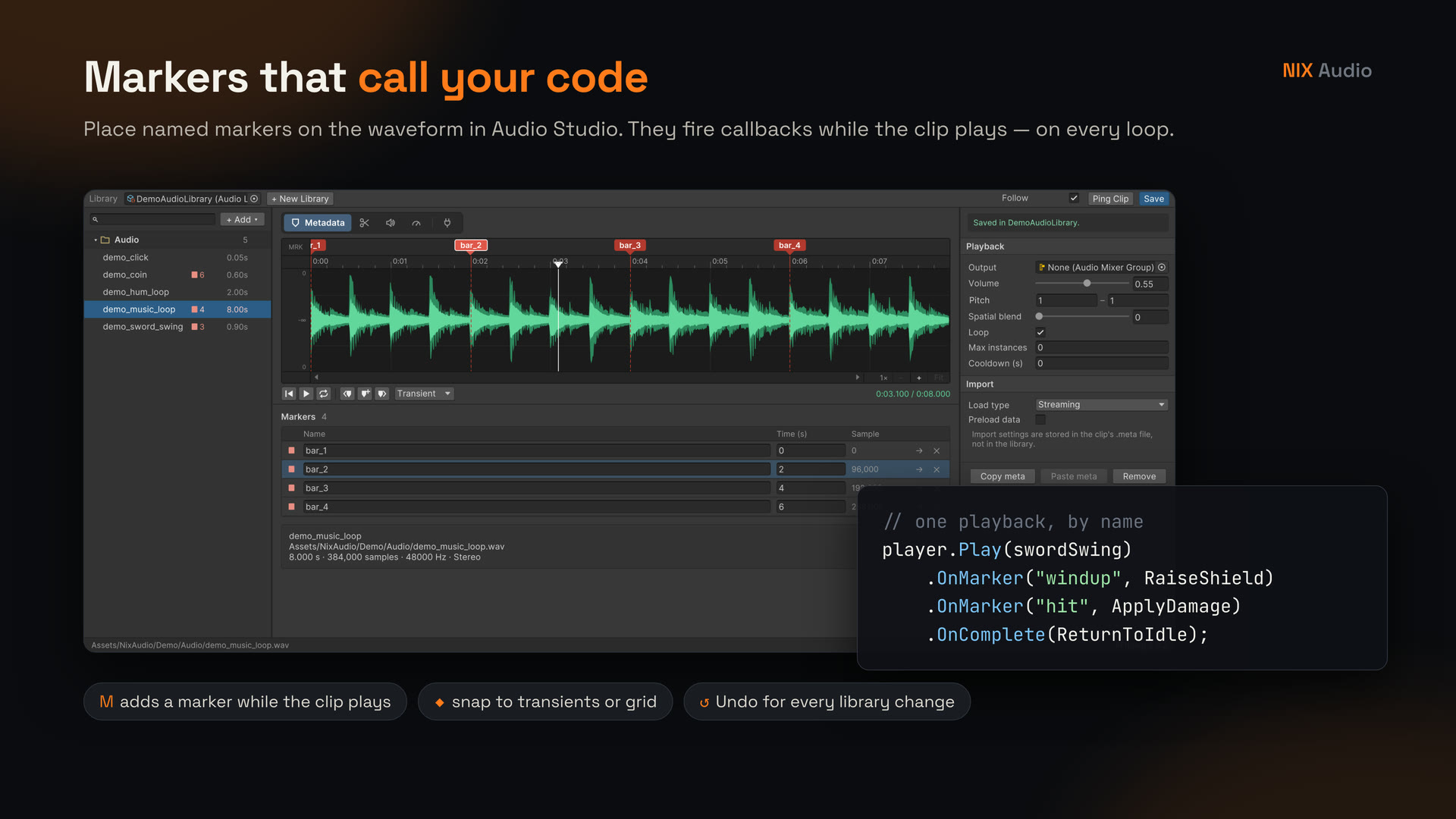Select demo_music_loop in the library list

177,309
